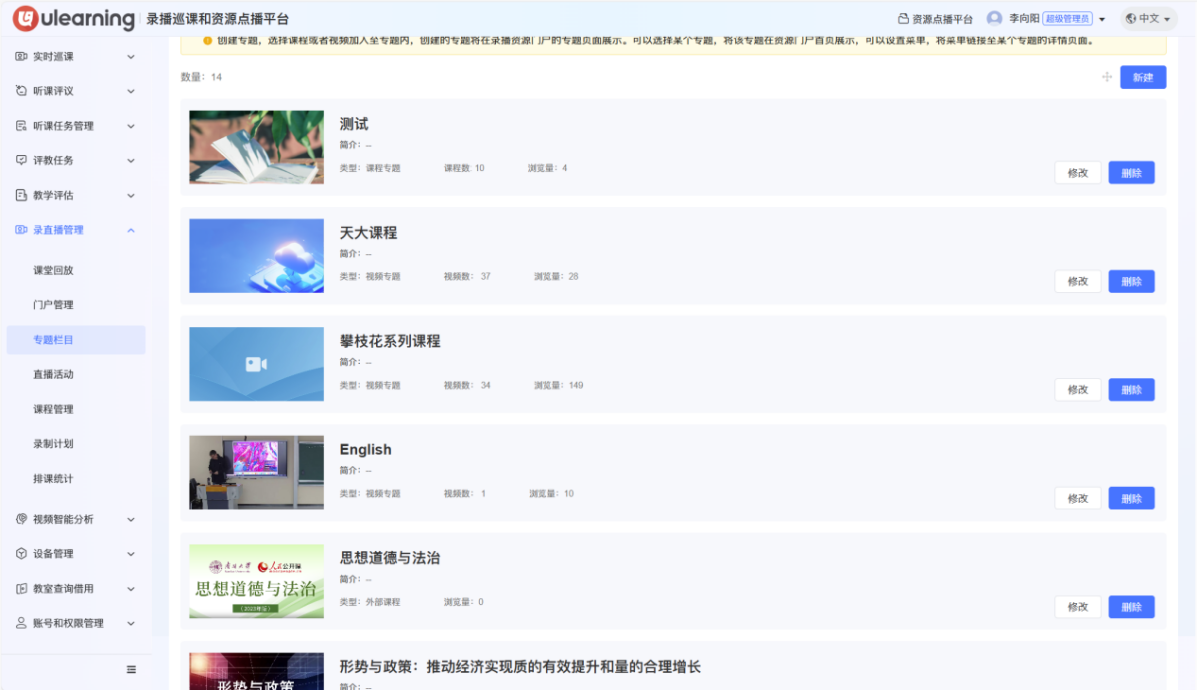Viewport: 1197px width, 690px height.
Task: Click 删除 for the 思想道德与法治 course
Action: point(1131,606)
